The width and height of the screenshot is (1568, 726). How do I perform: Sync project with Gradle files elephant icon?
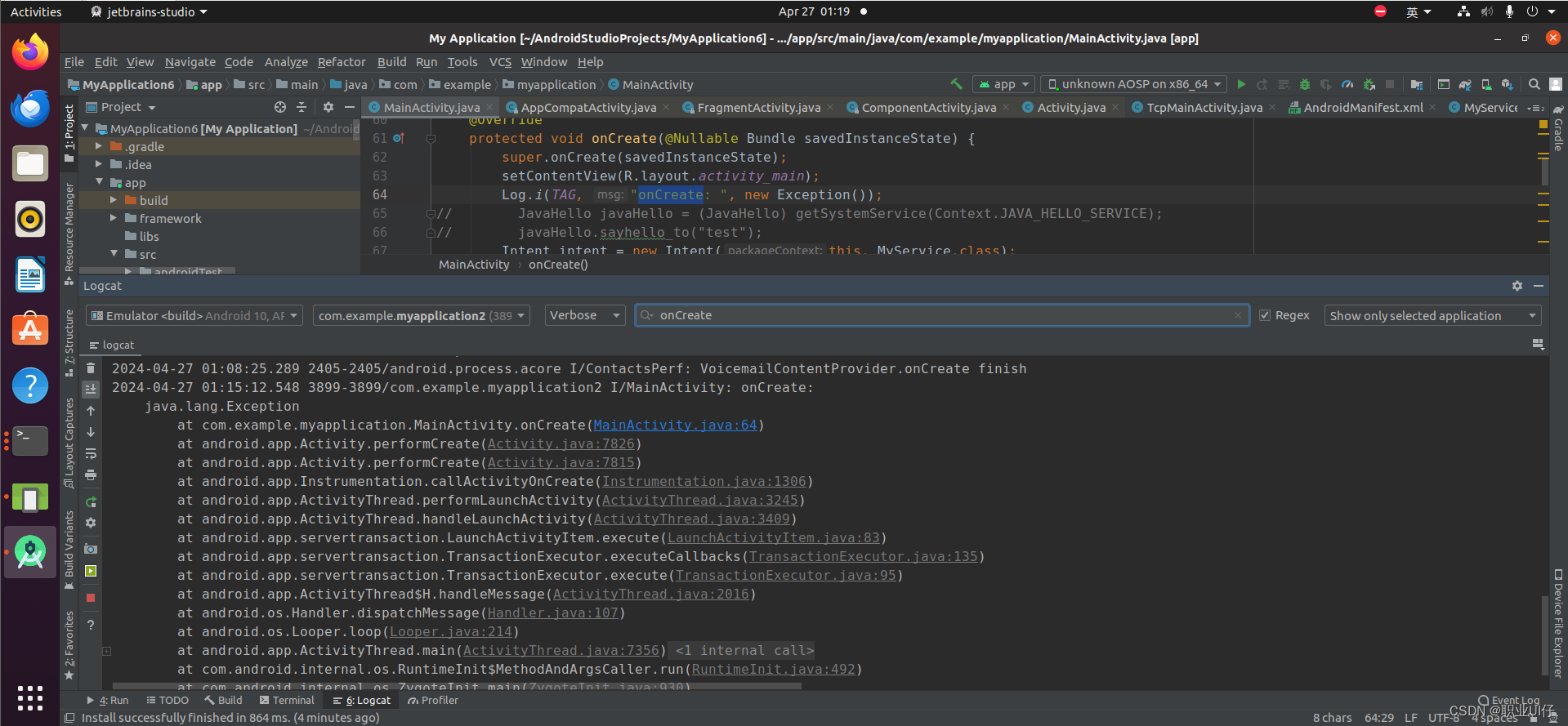[1465, 84]
